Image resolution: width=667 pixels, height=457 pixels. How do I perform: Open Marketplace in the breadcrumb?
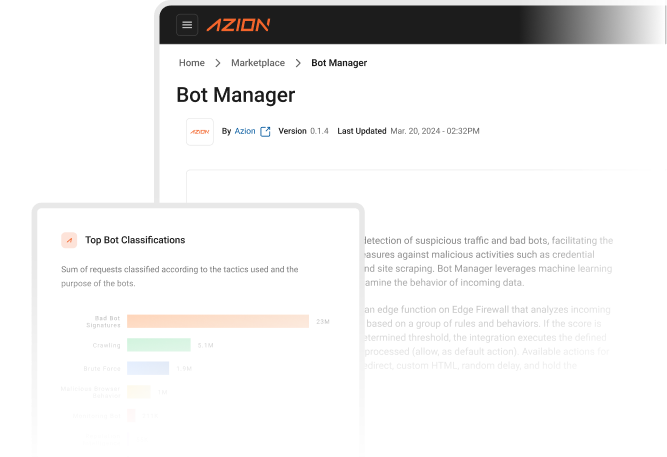[x=258, y=63]
